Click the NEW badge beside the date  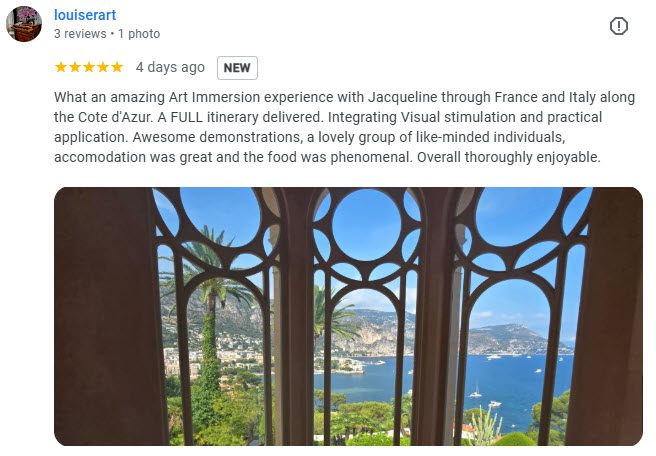point(237,68)
